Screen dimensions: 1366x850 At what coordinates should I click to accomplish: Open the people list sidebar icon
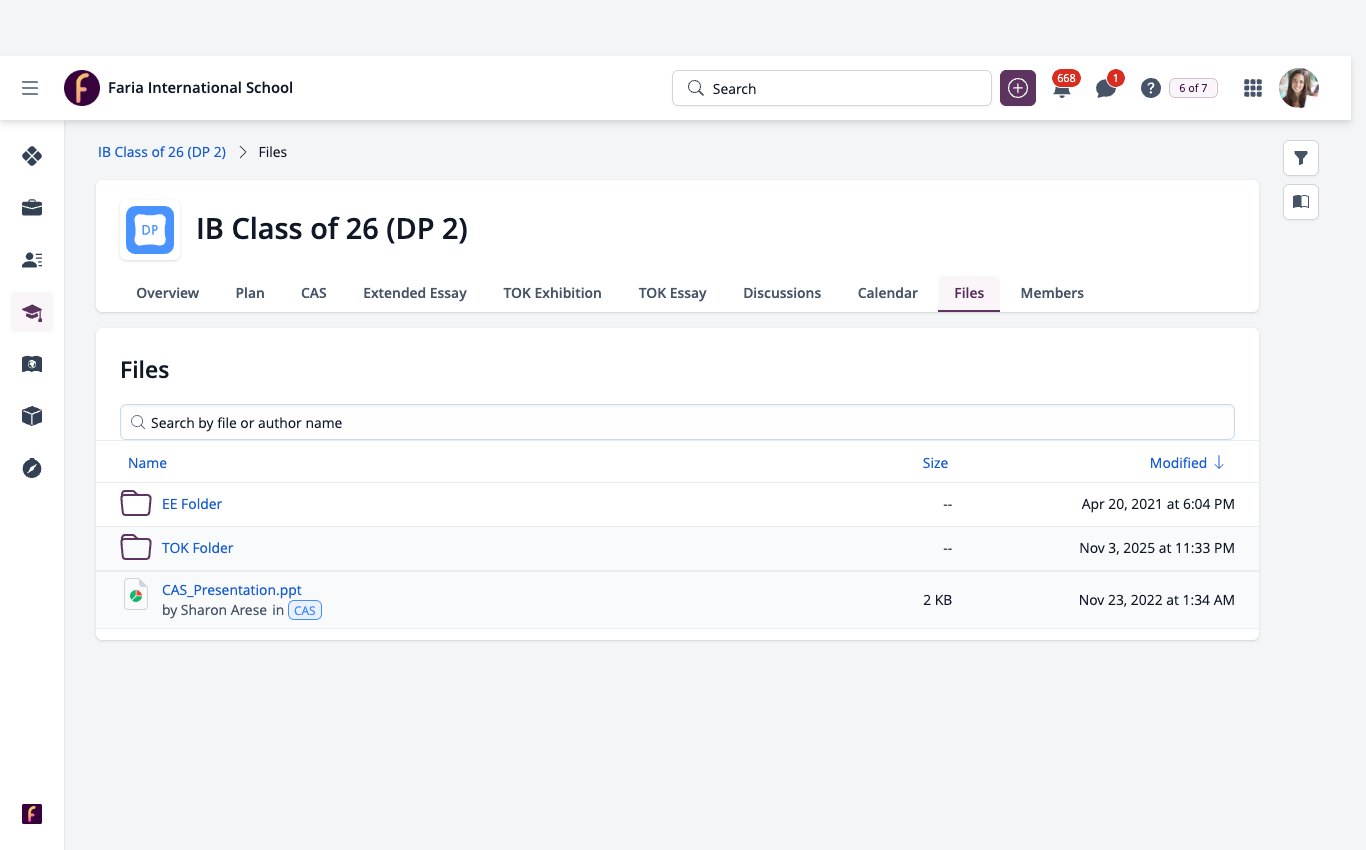32,260
